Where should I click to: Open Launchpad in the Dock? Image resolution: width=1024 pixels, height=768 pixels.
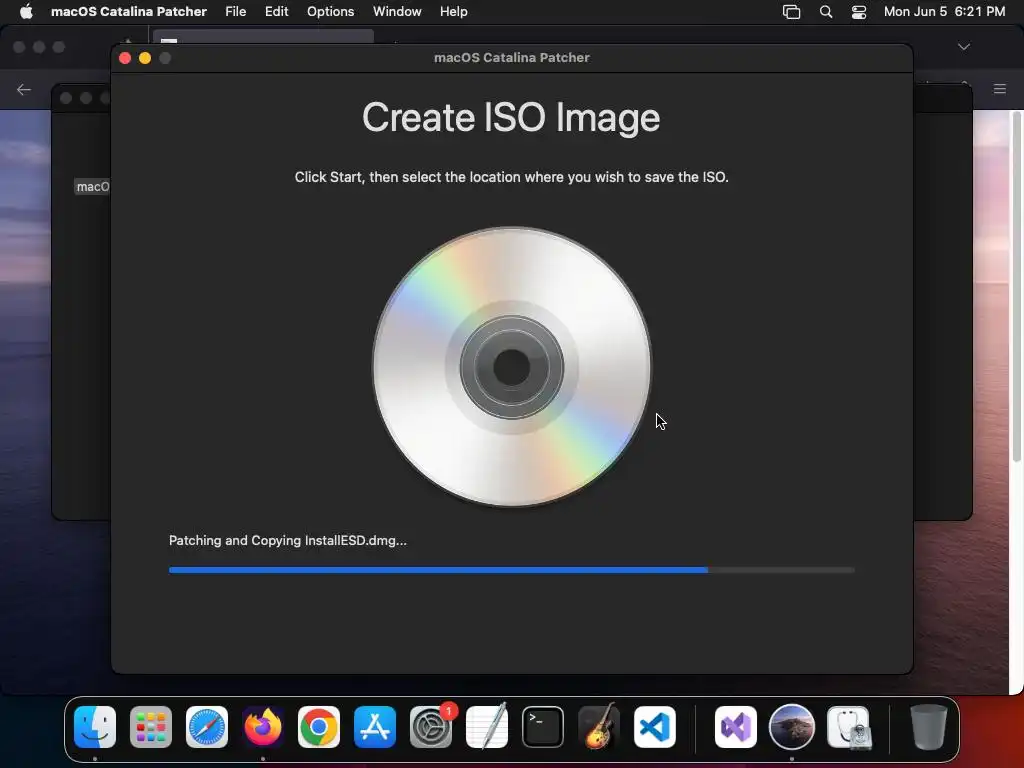click(151, 727)
